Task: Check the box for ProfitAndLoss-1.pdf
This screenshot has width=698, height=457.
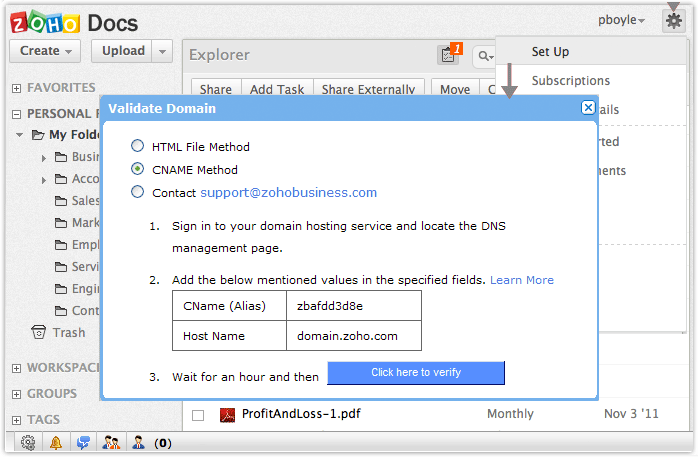Action: point(198,415)
